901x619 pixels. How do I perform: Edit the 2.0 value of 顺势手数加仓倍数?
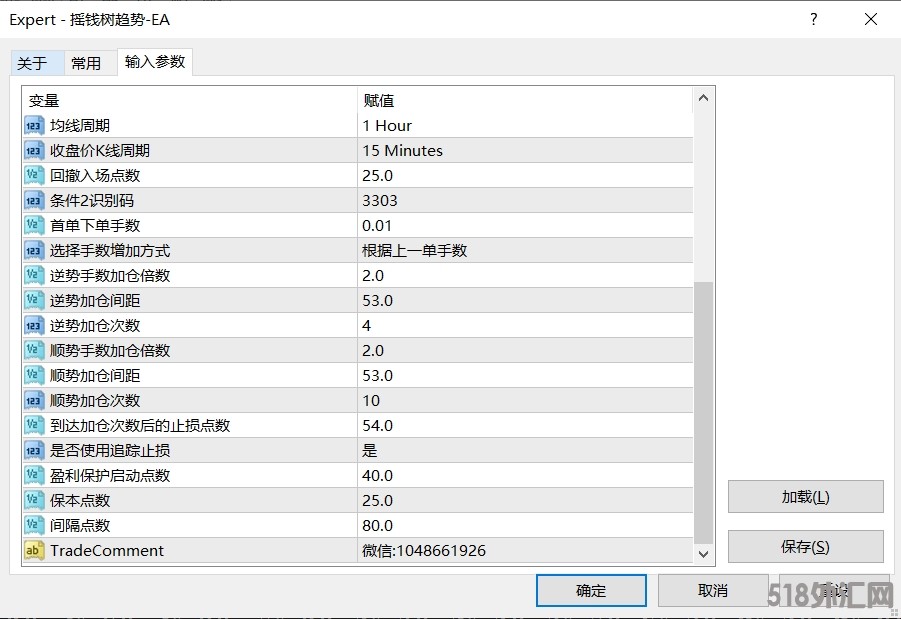[525, 351]
